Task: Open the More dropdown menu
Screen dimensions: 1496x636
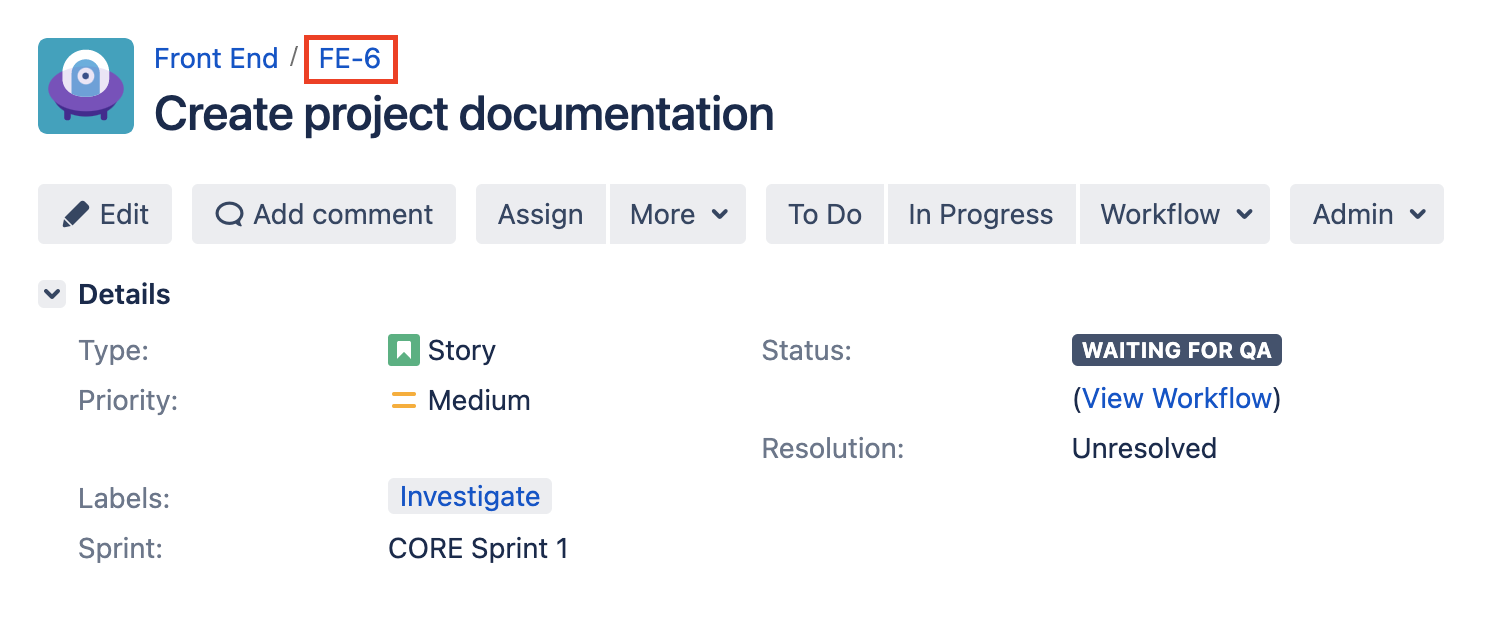Action: click(x=678, y=214)
